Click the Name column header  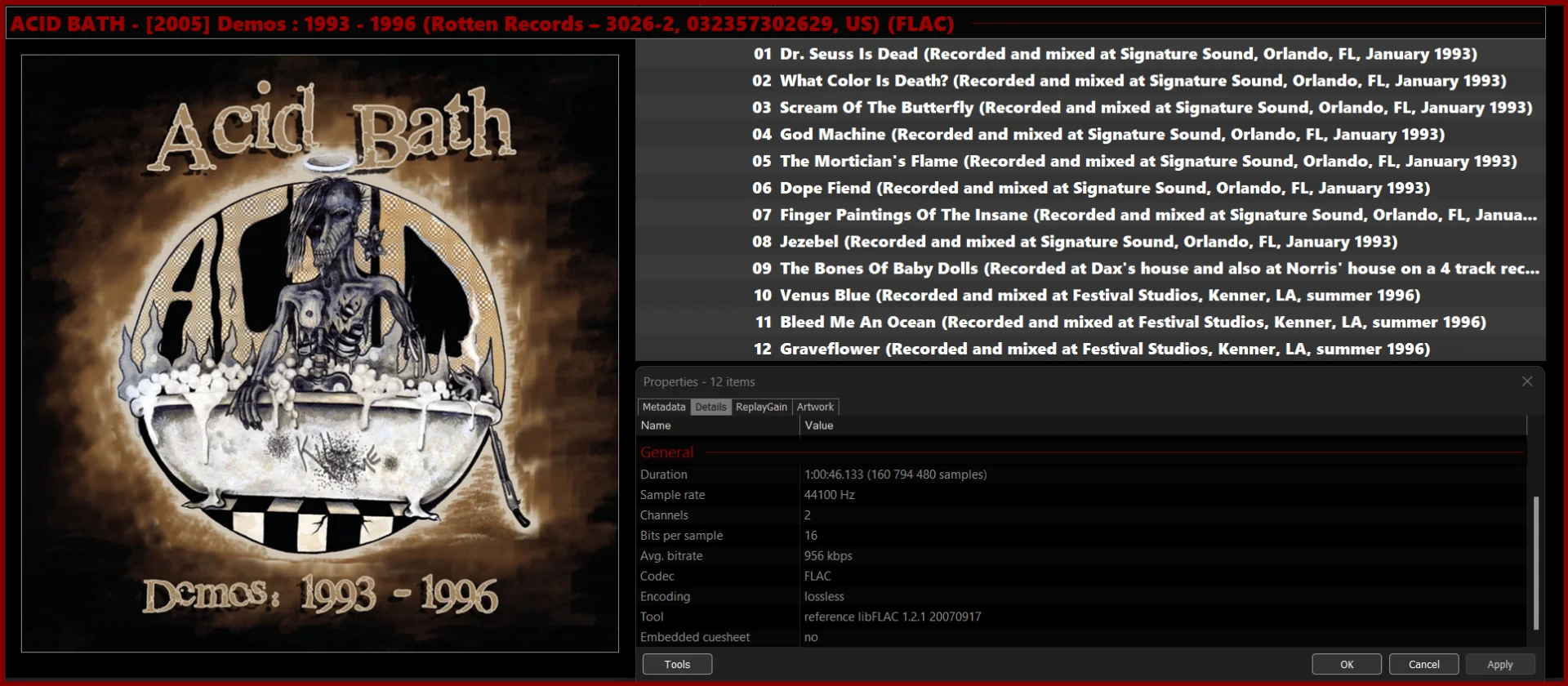point(718,425)
